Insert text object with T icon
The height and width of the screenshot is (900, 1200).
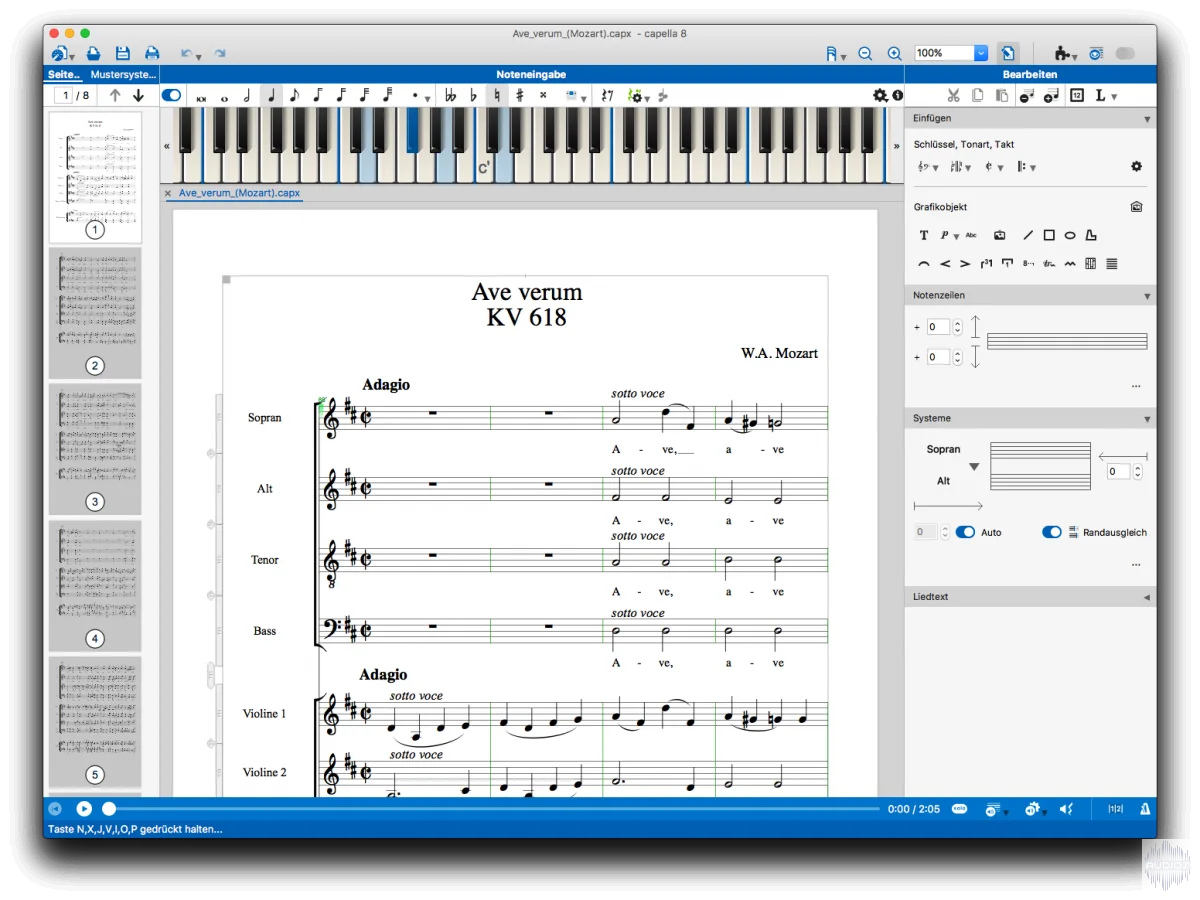[x=924, y=236]
